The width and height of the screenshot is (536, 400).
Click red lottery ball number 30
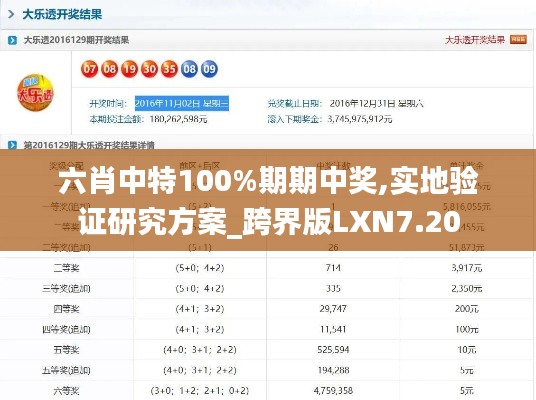tap(149, 69)
